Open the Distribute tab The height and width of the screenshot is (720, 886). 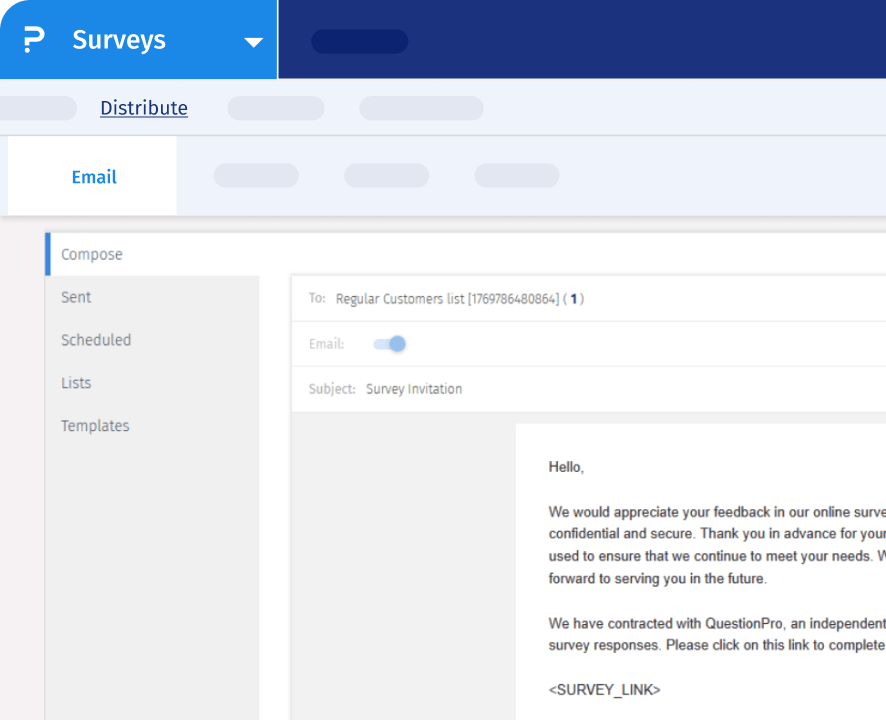(144, 107)
